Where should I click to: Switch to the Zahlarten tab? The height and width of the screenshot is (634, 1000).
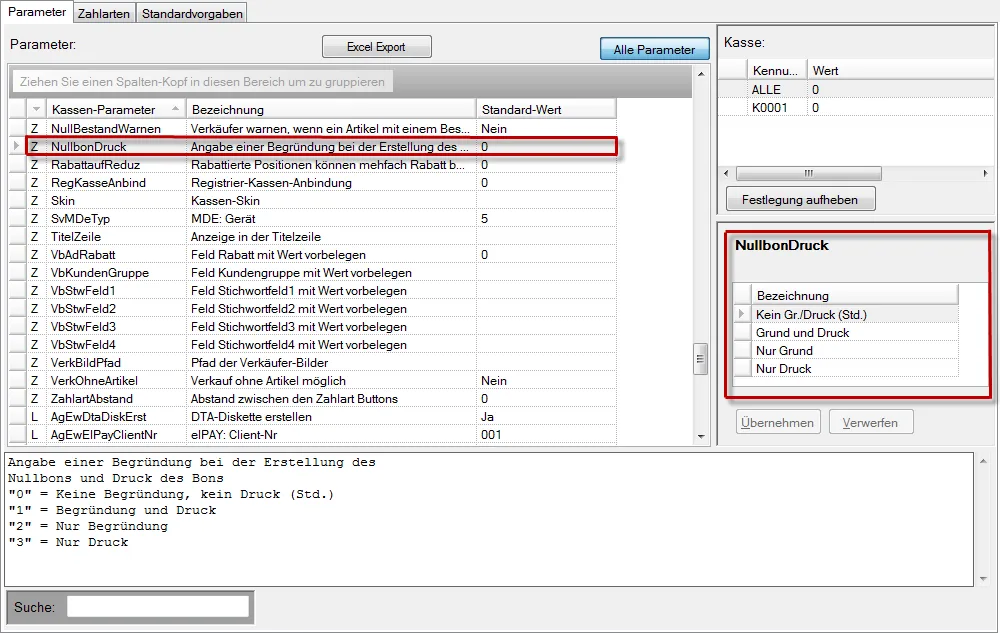tap(105, 13)
